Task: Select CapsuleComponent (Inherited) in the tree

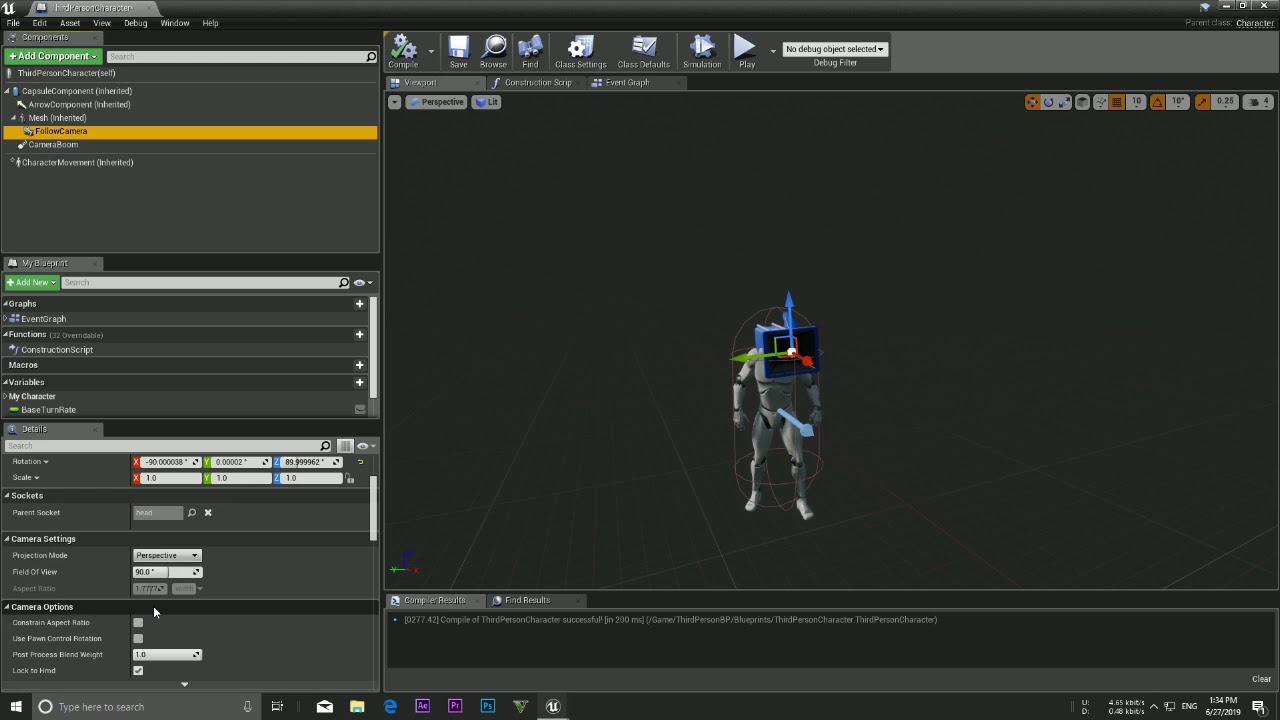Action: coord(77,91)
